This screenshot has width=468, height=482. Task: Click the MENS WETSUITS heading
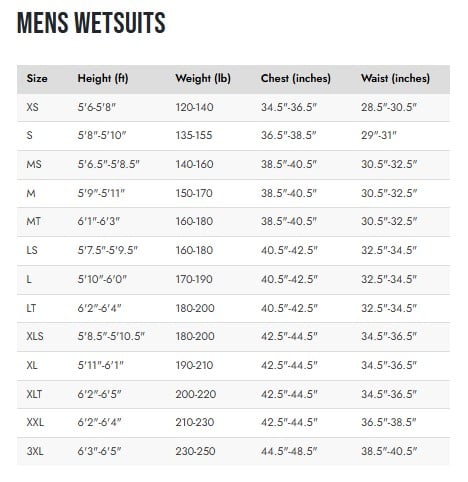click(x=91, y=23)
